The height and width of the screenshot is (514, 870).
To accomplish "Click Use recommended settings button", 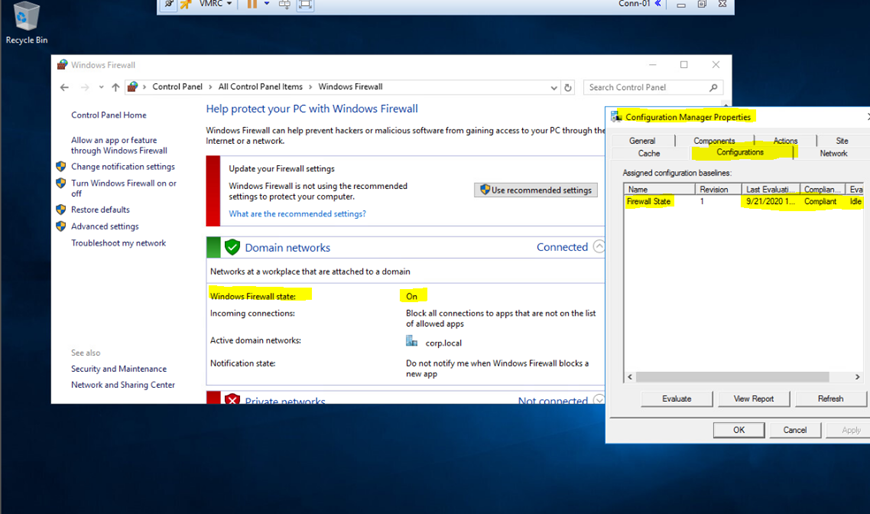I will (536, 190).
